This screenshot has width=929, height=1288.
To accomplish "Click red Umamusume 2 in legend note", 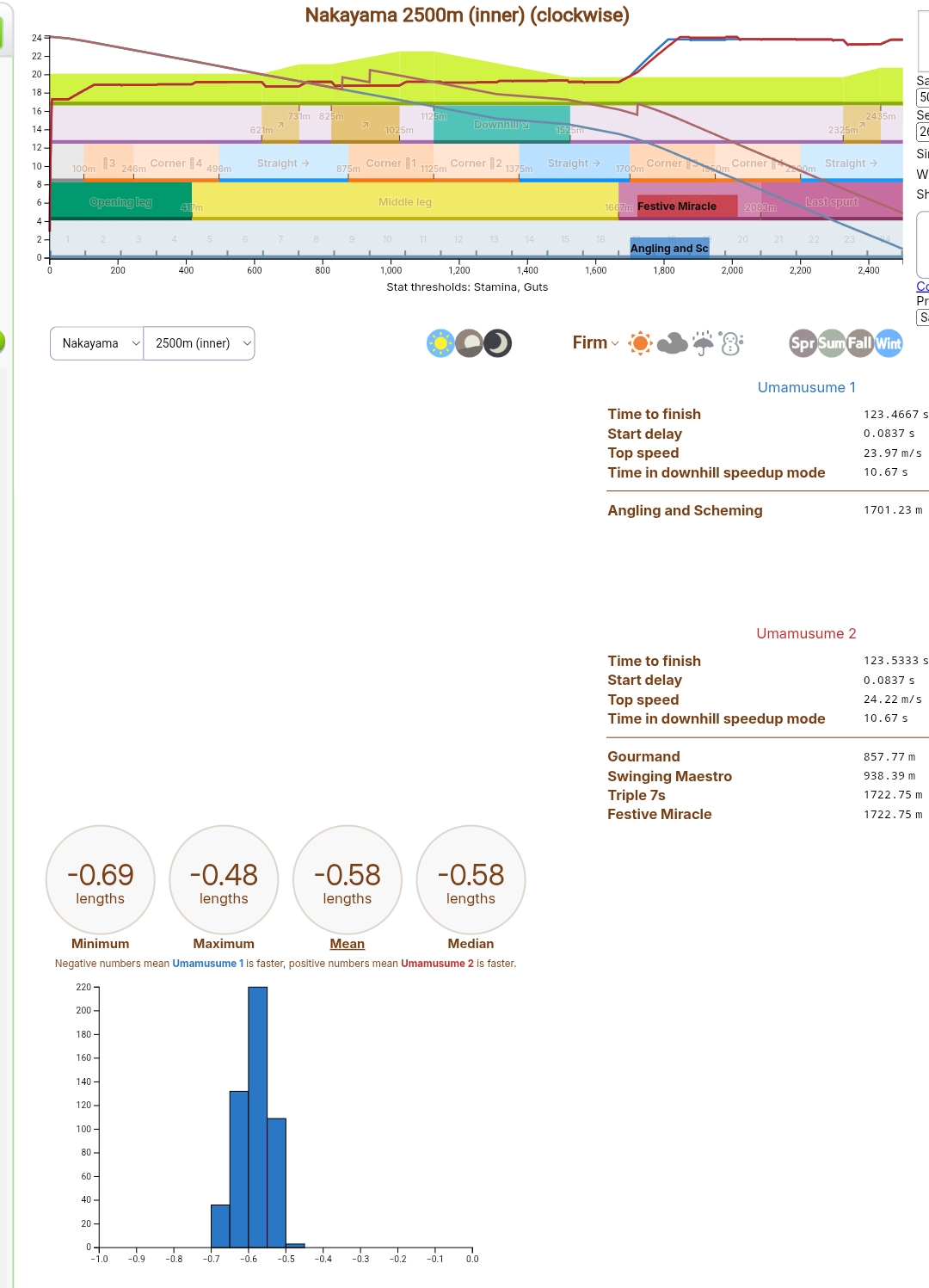I will 437,964.
